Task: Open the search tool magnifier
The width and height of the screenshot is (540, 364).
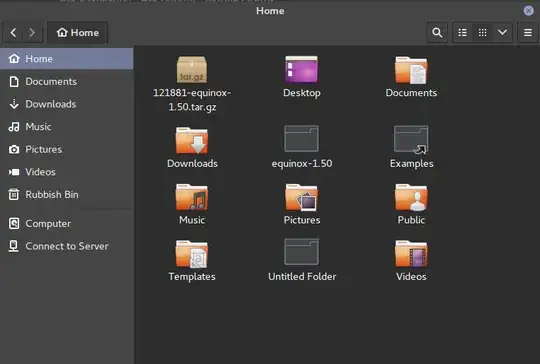Action: (x=437, y=33)
